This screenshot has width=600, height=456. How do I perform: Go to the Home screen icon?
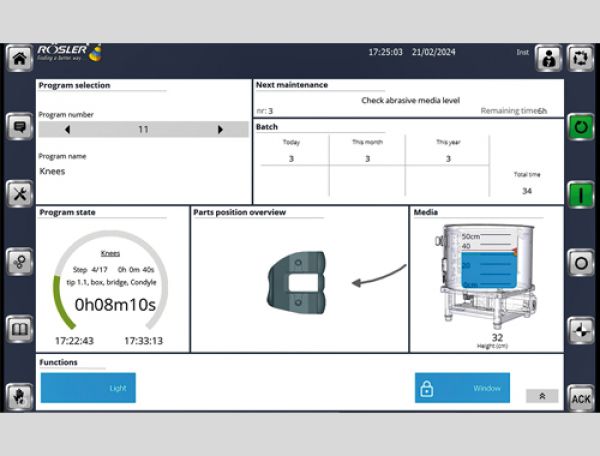(x=19, y=58)
